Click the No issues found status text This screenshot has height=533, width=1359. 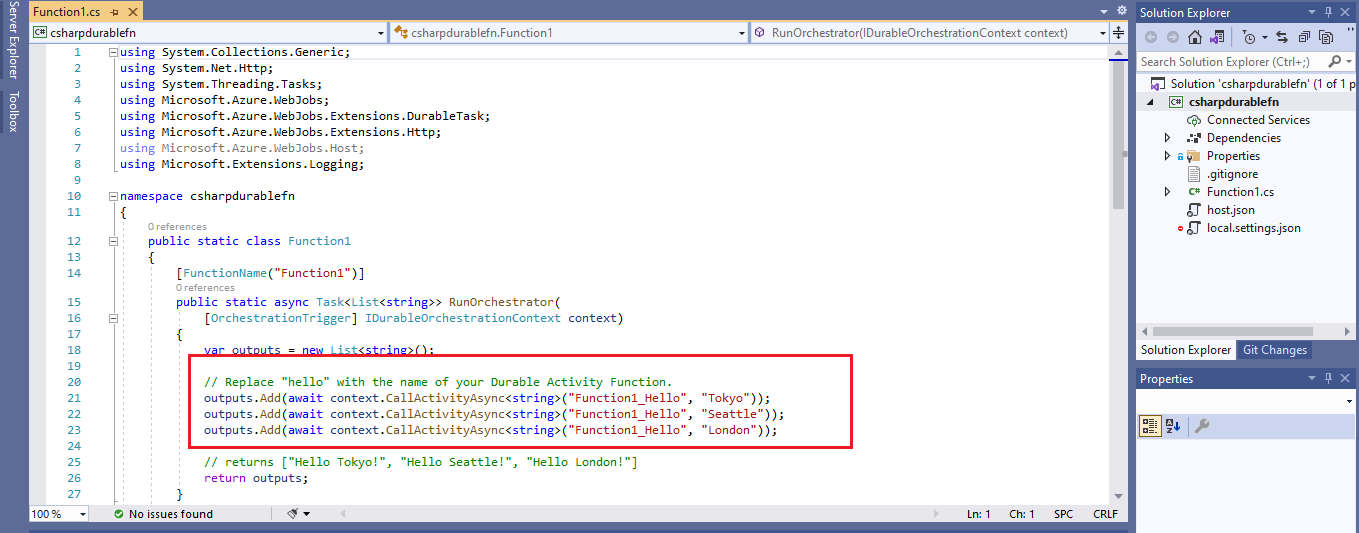point(171,514)
